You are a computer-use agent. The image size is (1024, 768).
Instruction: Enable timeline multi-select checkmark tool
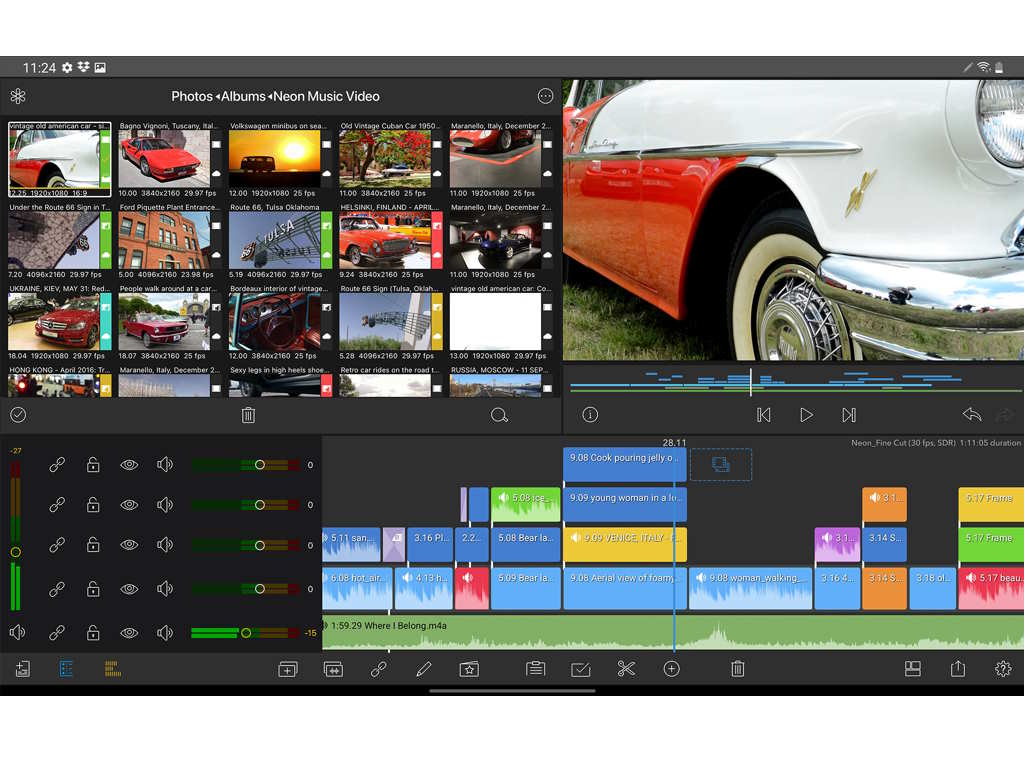point(581,669)
